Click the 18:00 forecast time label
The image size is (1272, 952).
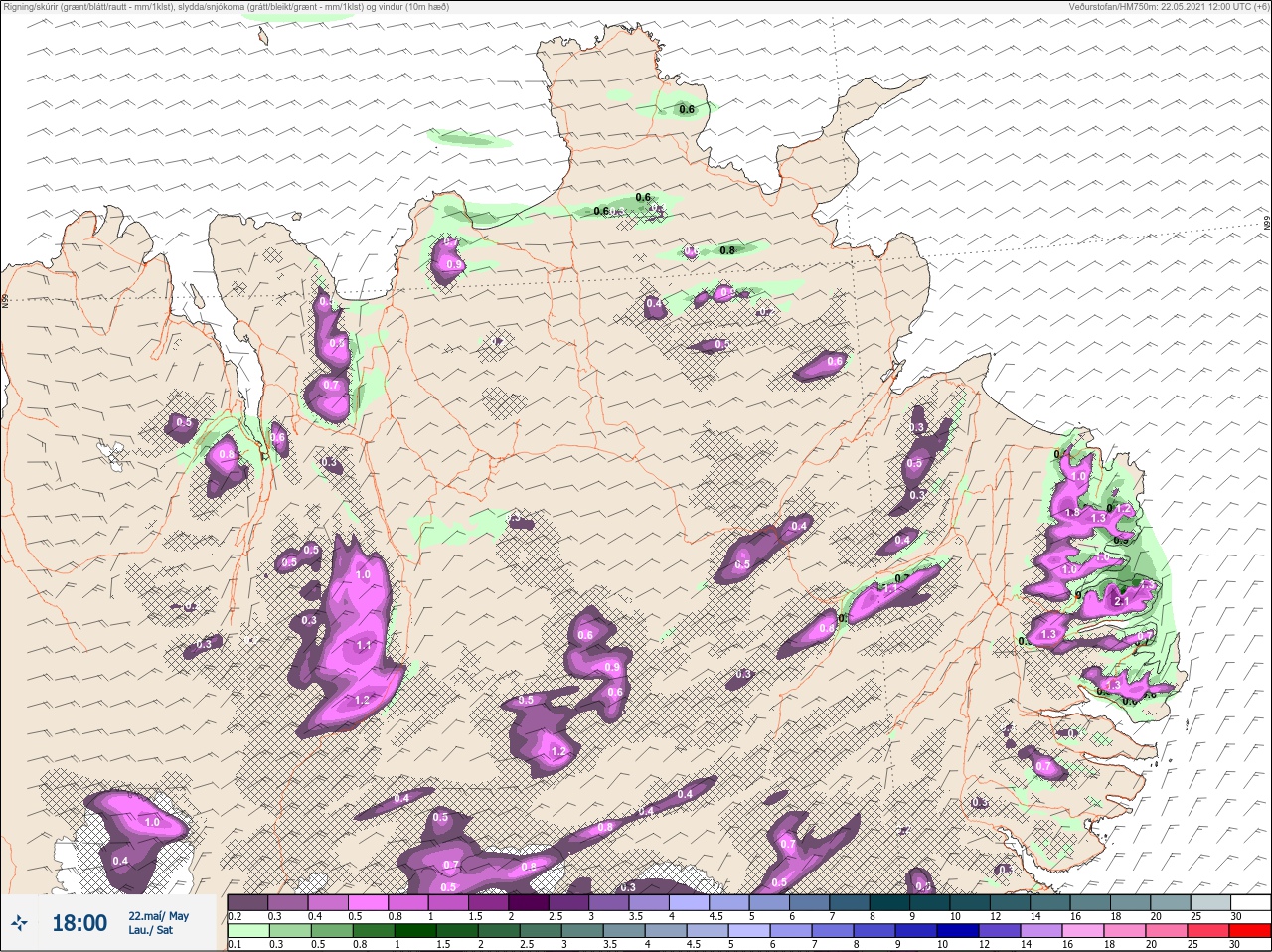click(79, 923)
